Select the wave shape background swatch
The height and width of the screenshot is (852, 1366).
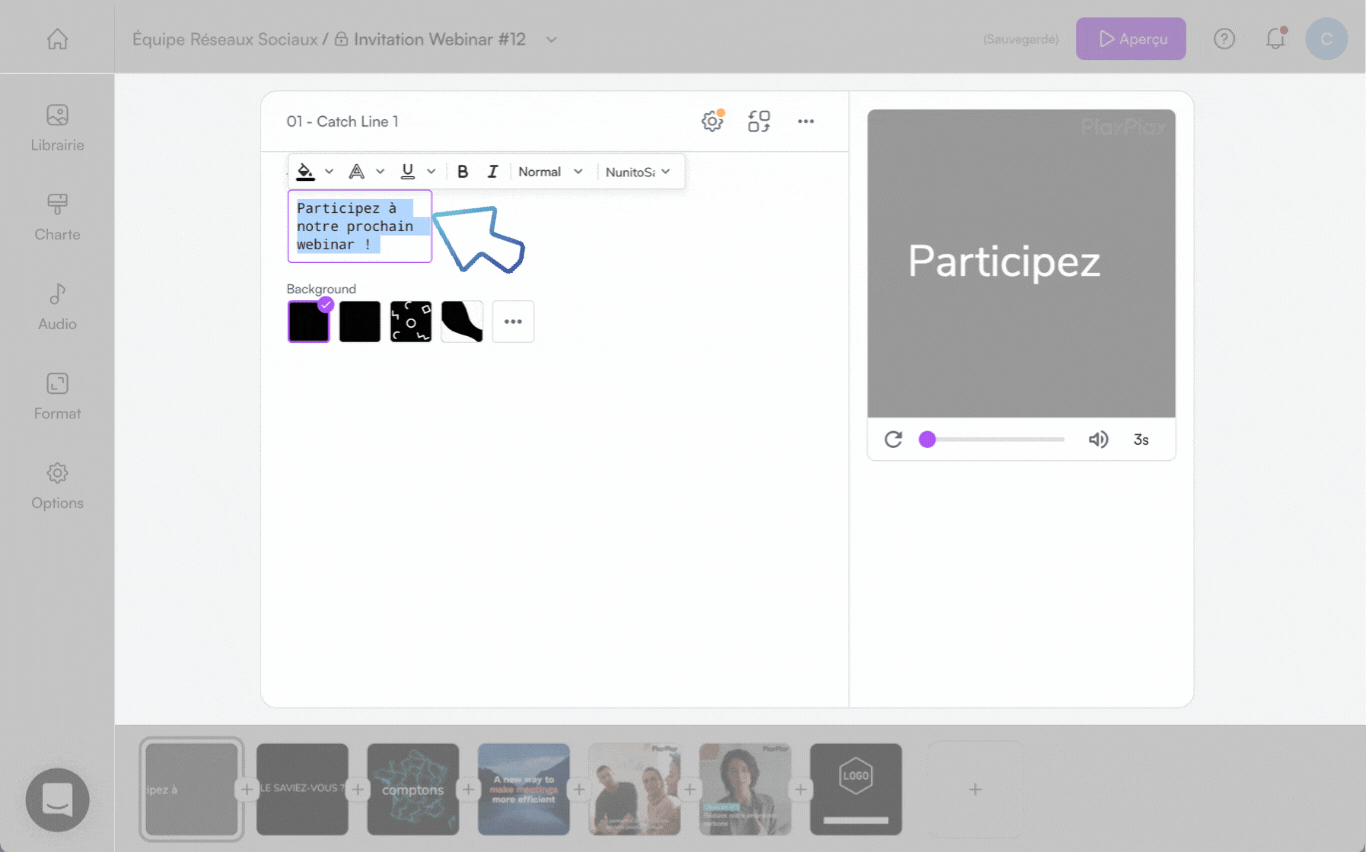[x=462, y=322]
